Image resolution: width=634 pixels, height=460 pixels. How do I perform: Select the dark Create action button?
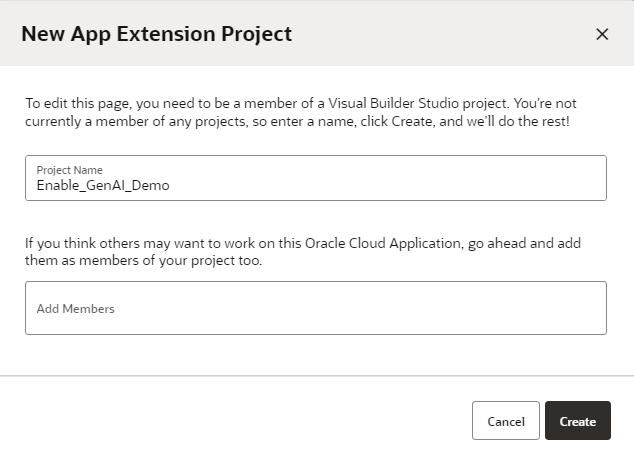coord(577,421)
